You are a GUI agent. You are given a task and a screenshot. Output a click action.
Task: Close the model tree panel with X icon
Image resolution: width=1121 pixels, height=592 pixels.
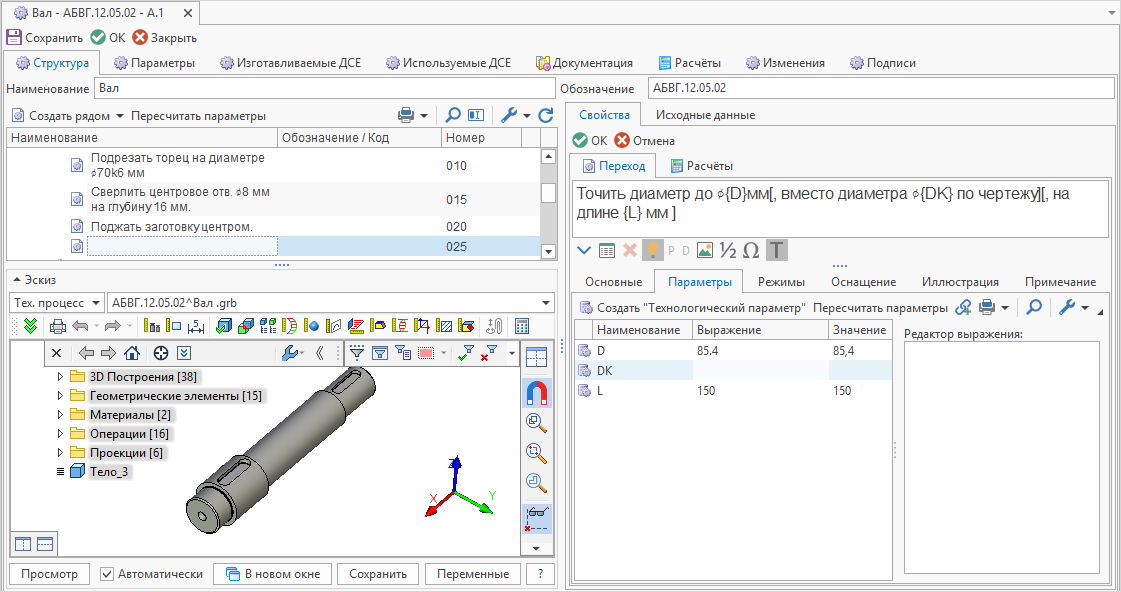point(56,352)
